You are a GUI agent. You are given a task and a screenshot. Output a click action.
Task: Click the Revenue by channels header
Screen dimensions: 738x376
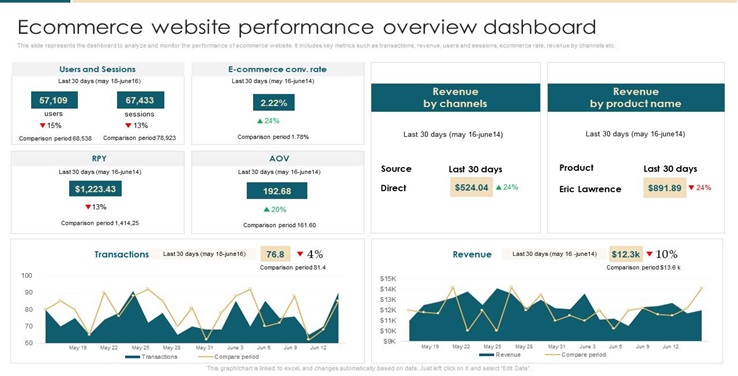pyautogui.click(x=455, y=97)
